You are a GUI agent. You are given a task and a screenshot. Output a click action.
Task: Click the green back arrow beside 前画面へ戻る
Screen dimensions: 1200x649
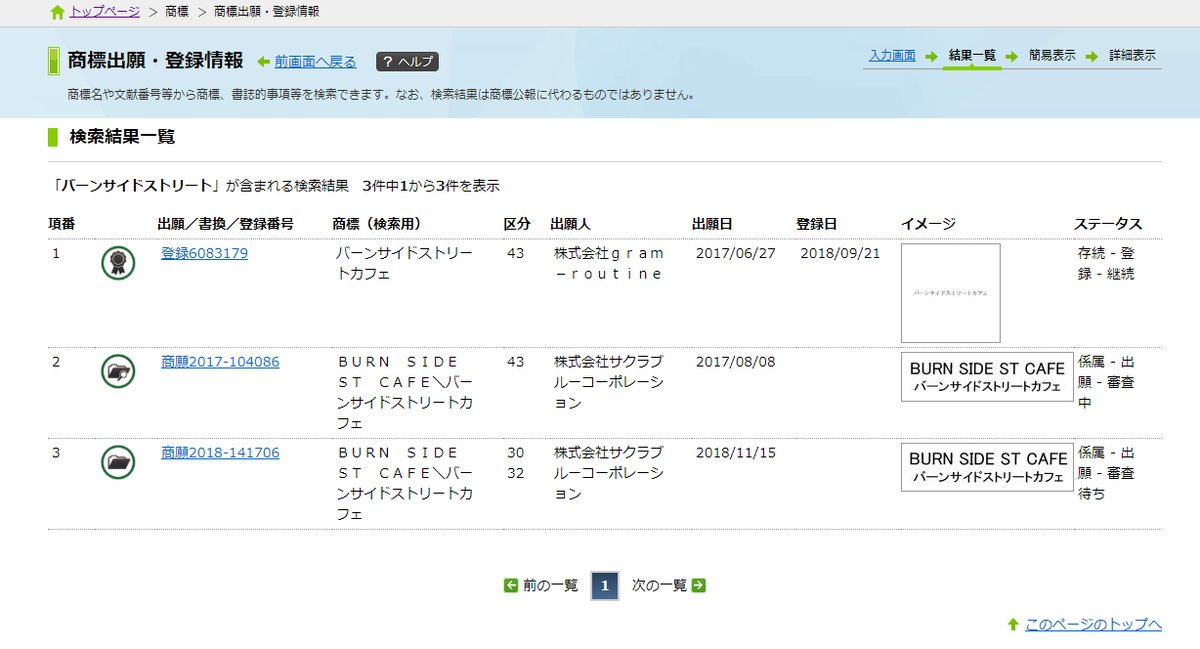click(264, 62)
